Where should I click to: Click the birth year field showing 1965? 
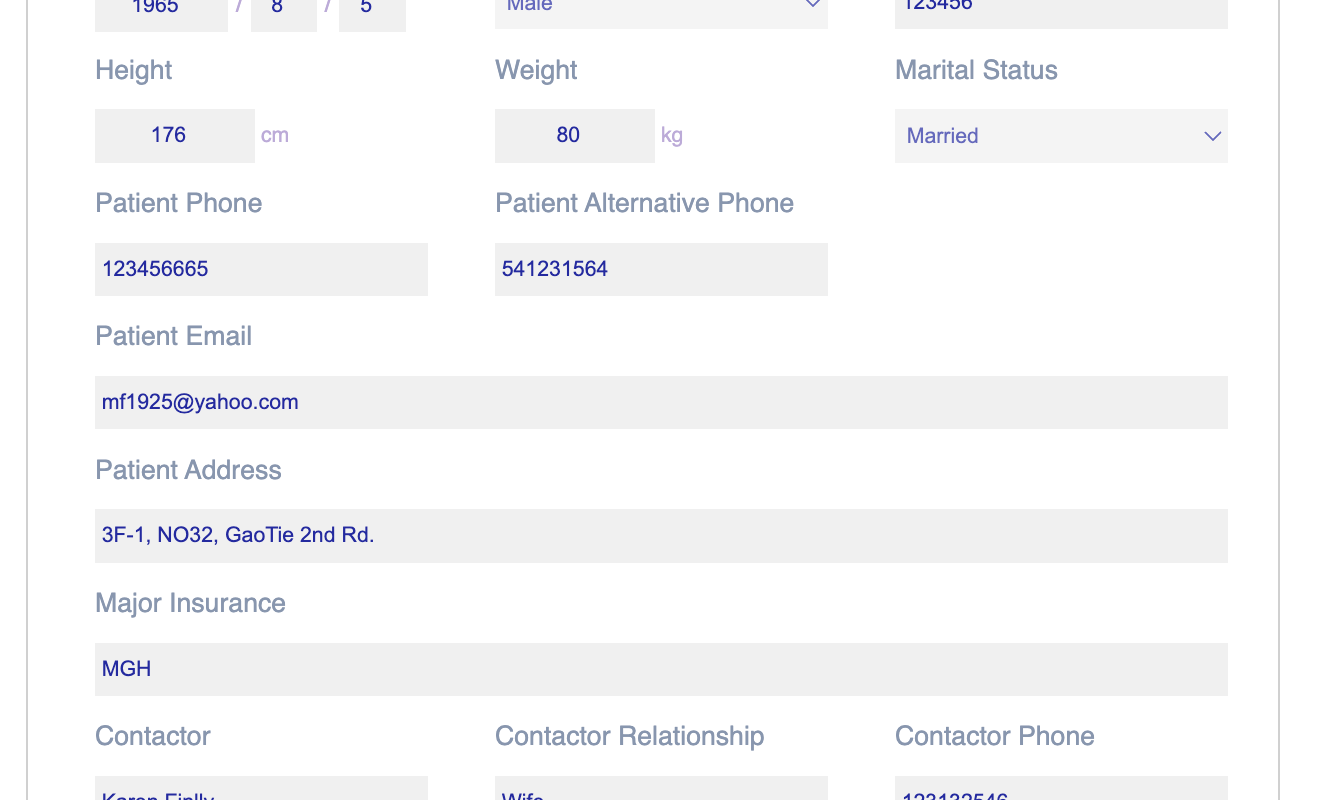(x=161, y=10)
